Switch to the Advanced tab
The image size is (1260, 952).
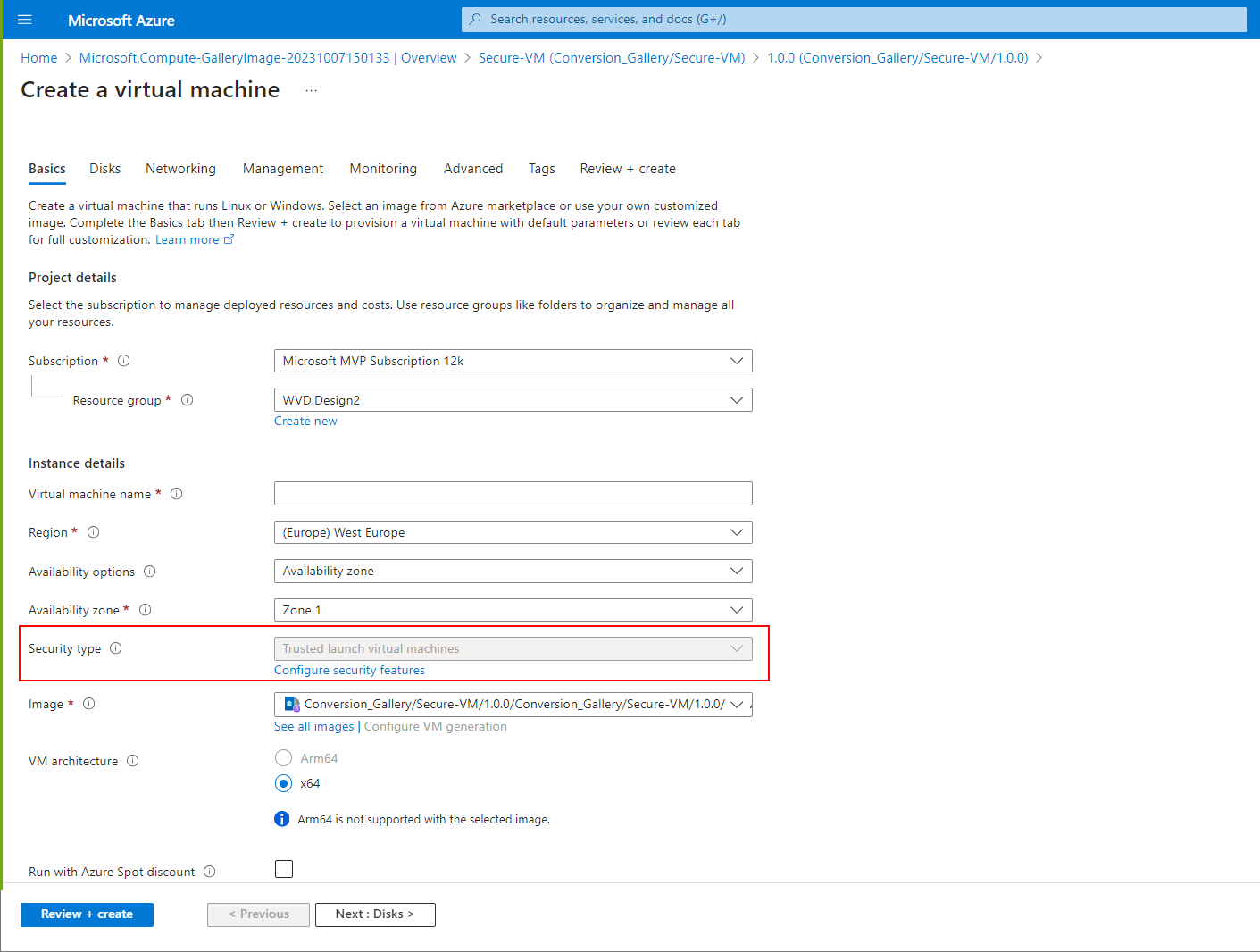[473, 169]
